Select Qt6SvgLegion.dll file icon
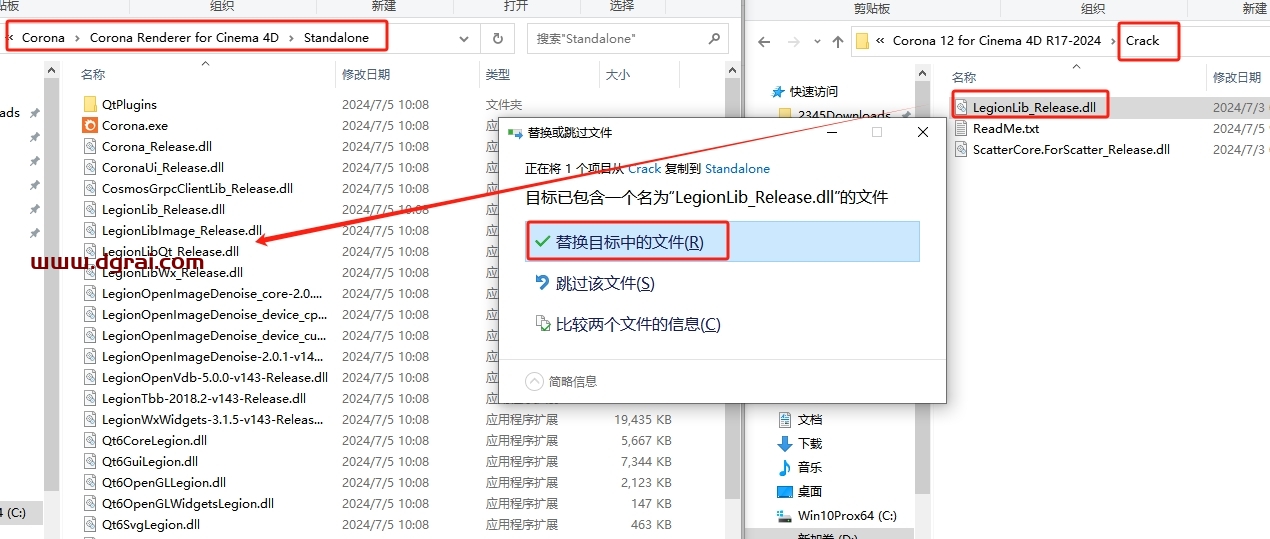The height and width of the screenshot is (539, 1270). pos(90,524)
